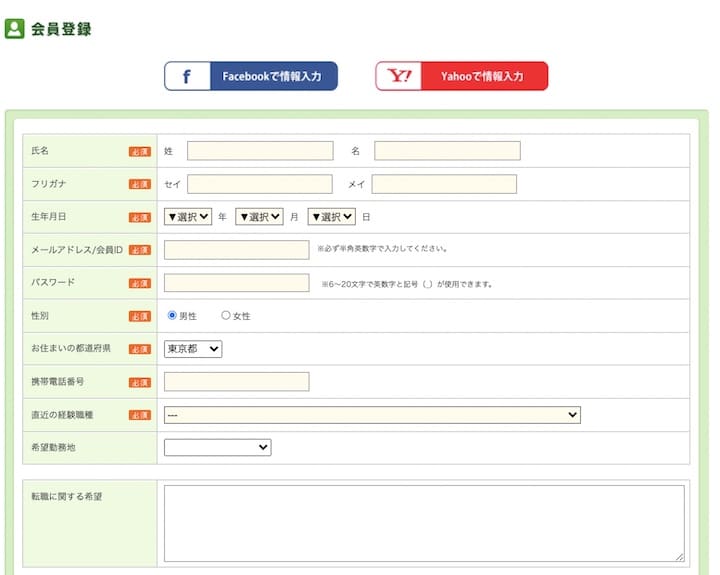Open the birth month 選択 dropdown
This screenshot has width=720, height=575.
[x=259, y=217]
